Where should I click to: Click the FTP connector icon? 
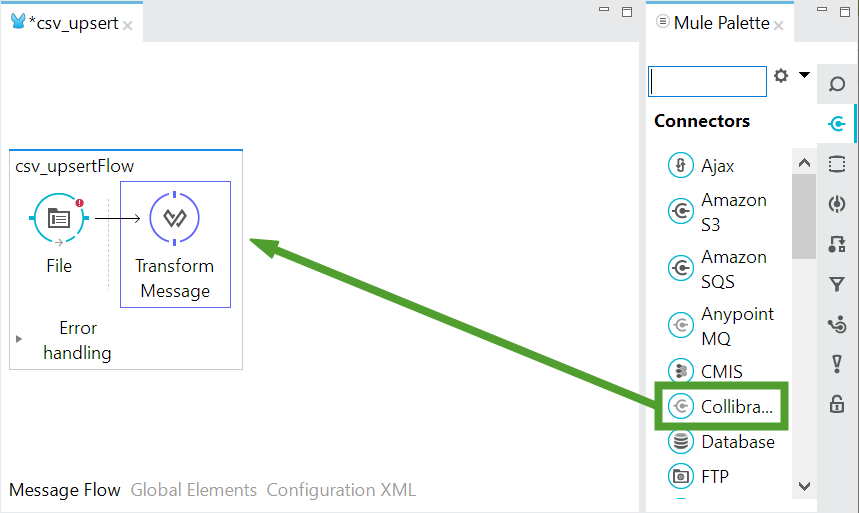[681, 476]
